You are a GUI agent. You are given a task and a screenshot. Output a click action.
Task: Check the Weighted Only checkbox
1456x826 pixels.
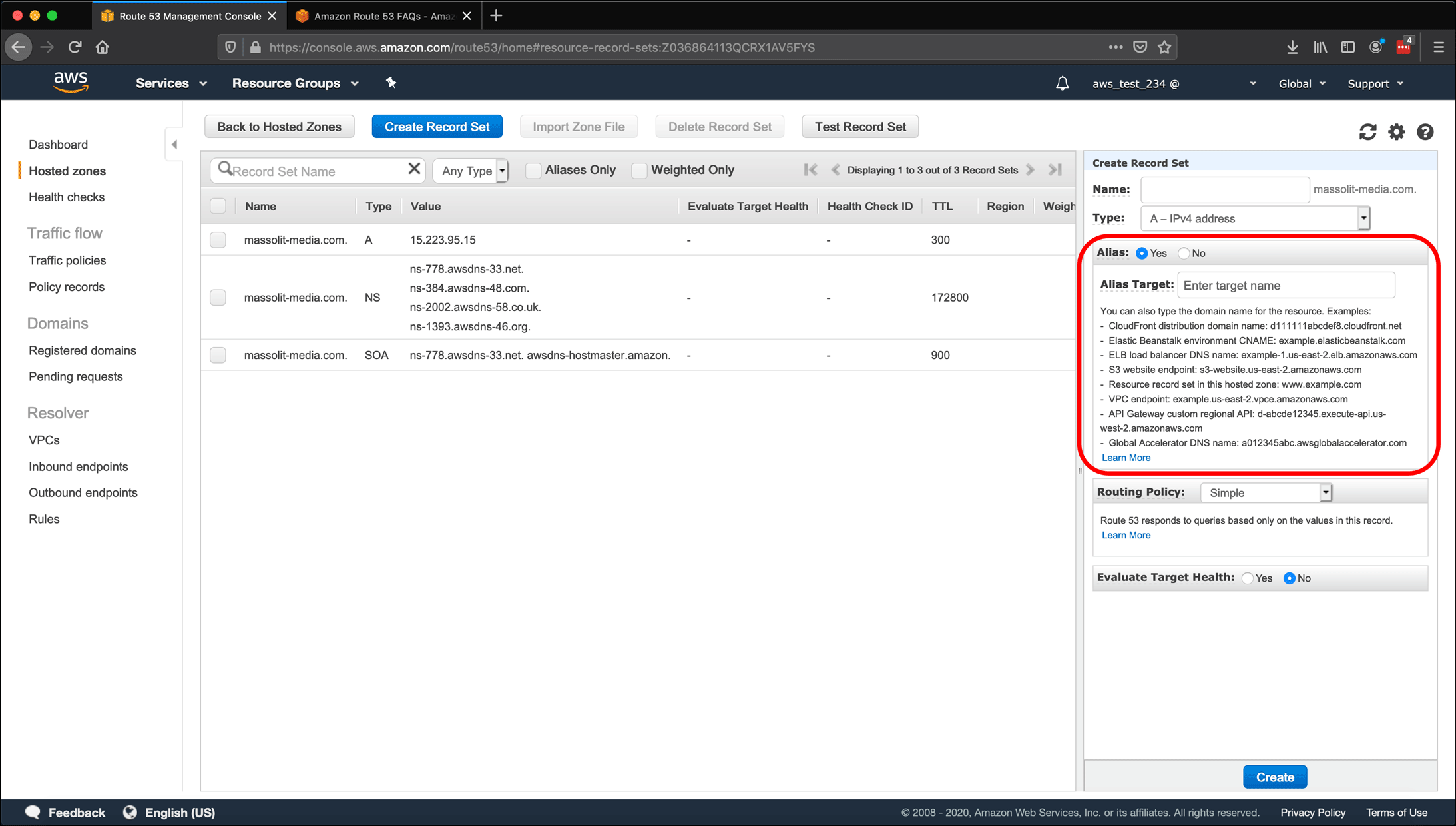pyautogui.click(x=639, y=170)
